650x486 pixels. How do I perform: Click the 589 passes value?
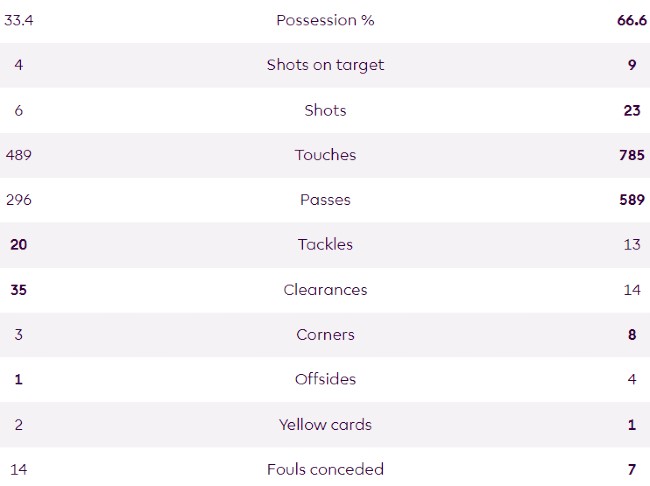coord(631,200)
